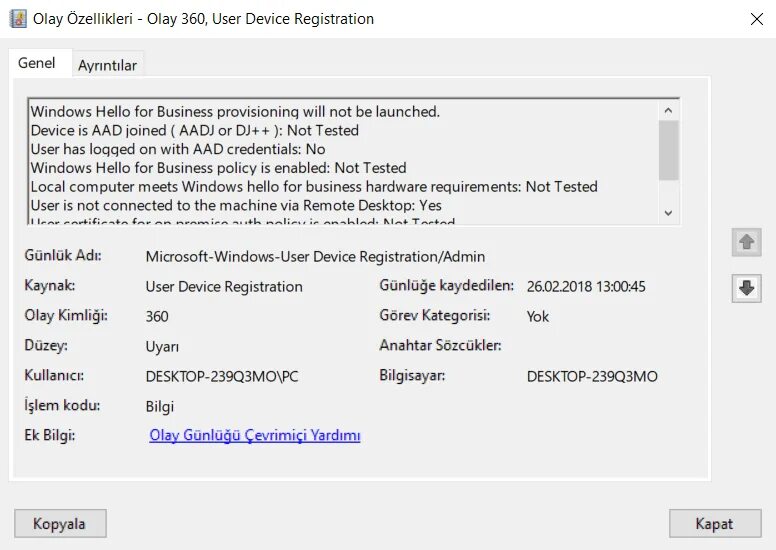The image size is (776, 550).
Task: Click the Event Viewer icon in title bar
Action: [17, 19]
